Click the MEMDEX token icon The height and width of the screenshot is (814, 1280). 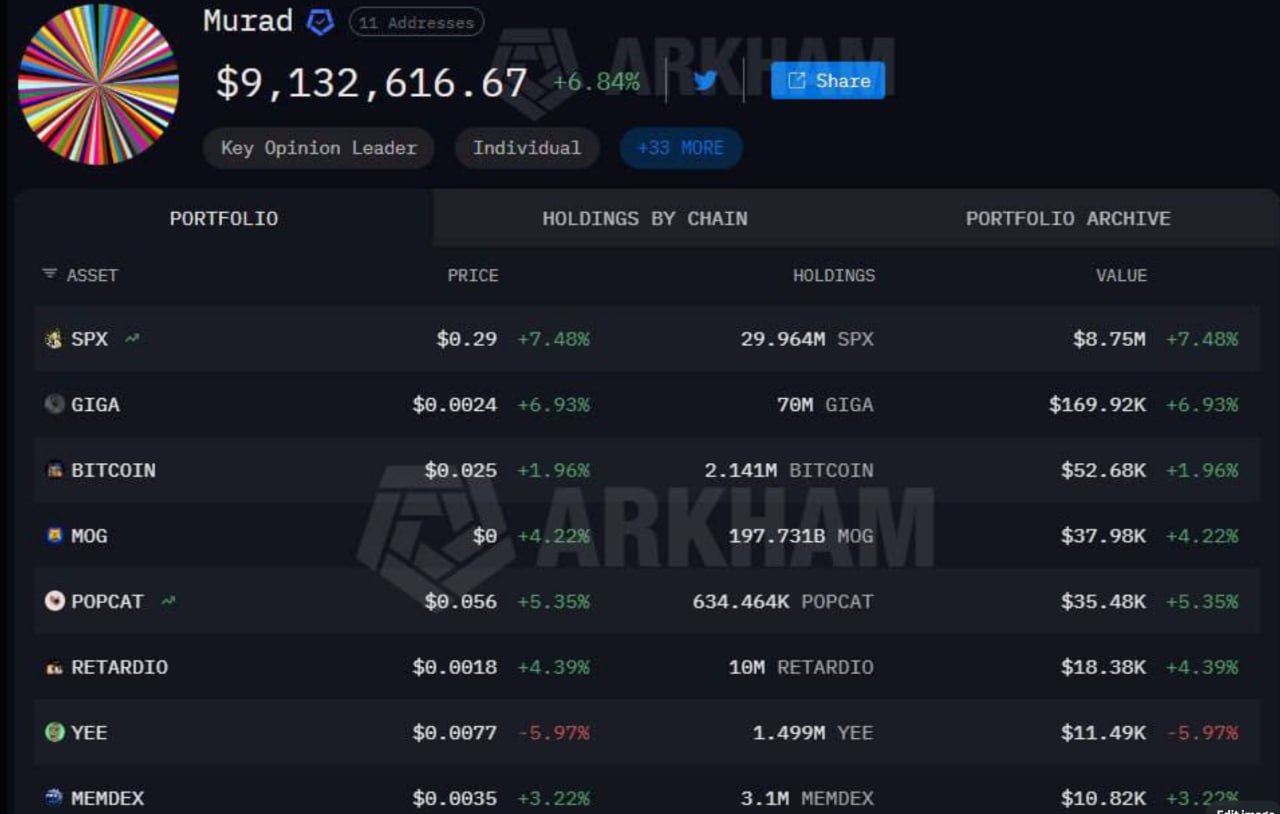point(54,798)
